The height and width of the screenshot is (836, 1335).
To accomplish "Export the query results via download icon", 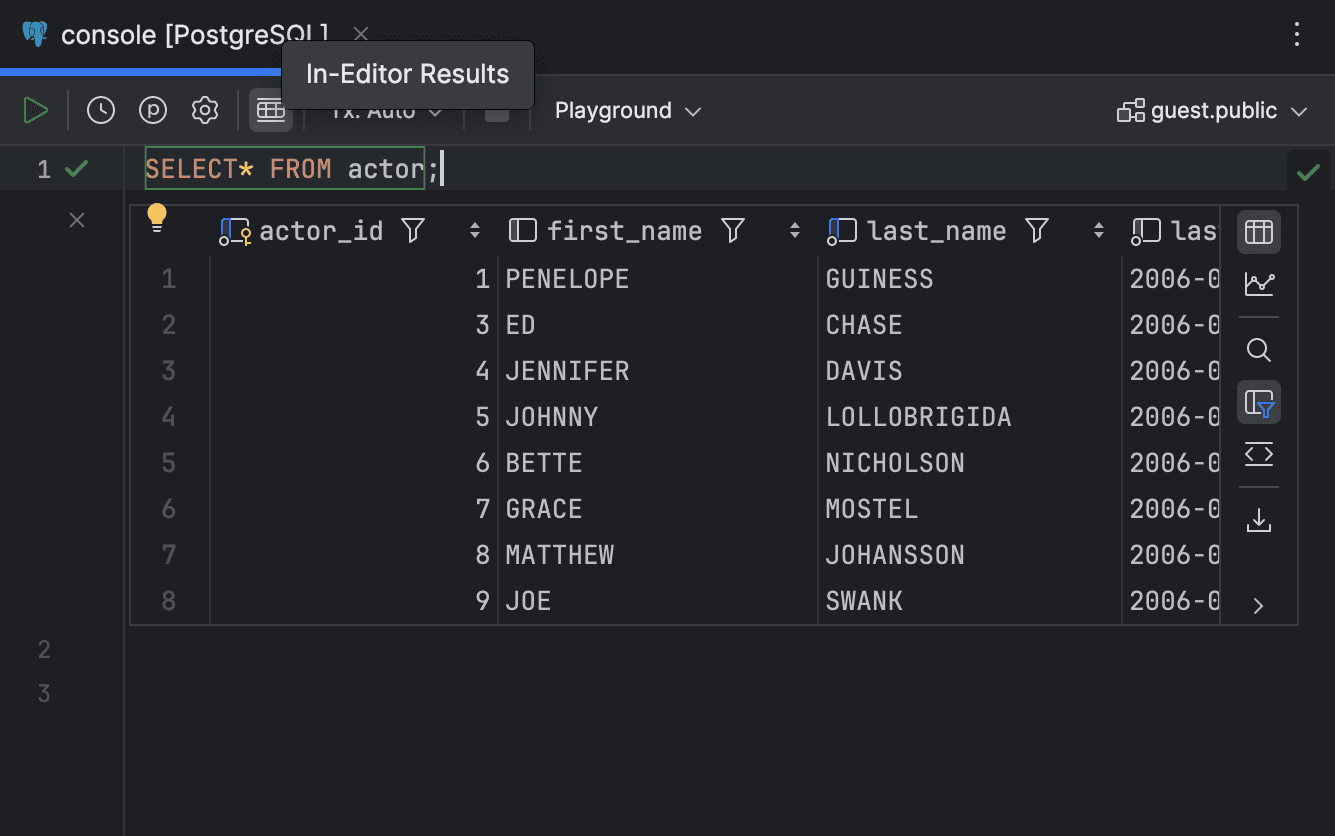I will [1258, 520].
